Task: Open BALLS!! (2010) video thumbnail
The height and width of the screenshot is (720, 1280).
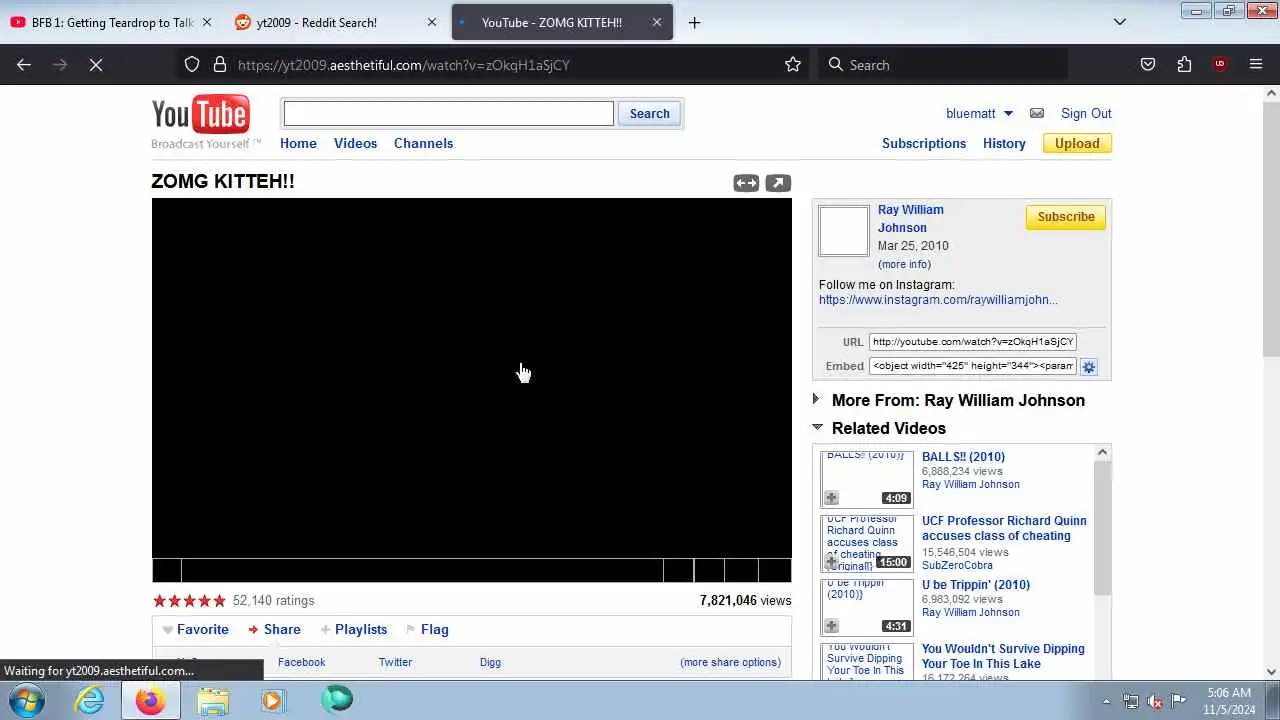Action: coord(867,479)
